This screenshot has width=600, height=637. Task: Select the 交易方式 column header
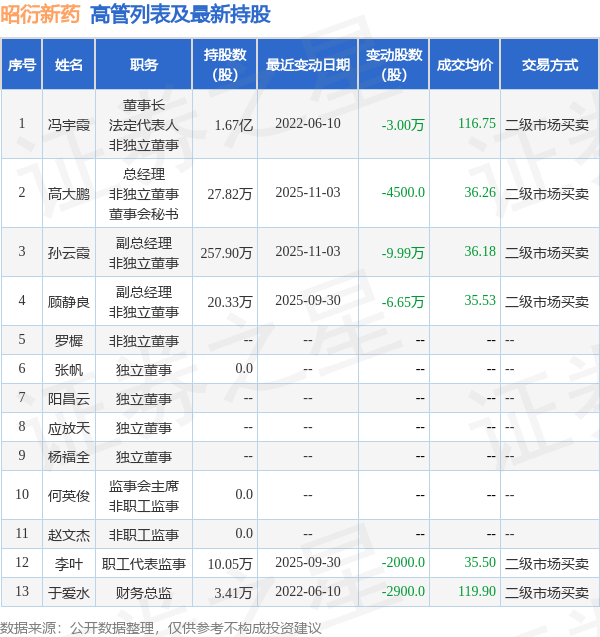[550, 65]
